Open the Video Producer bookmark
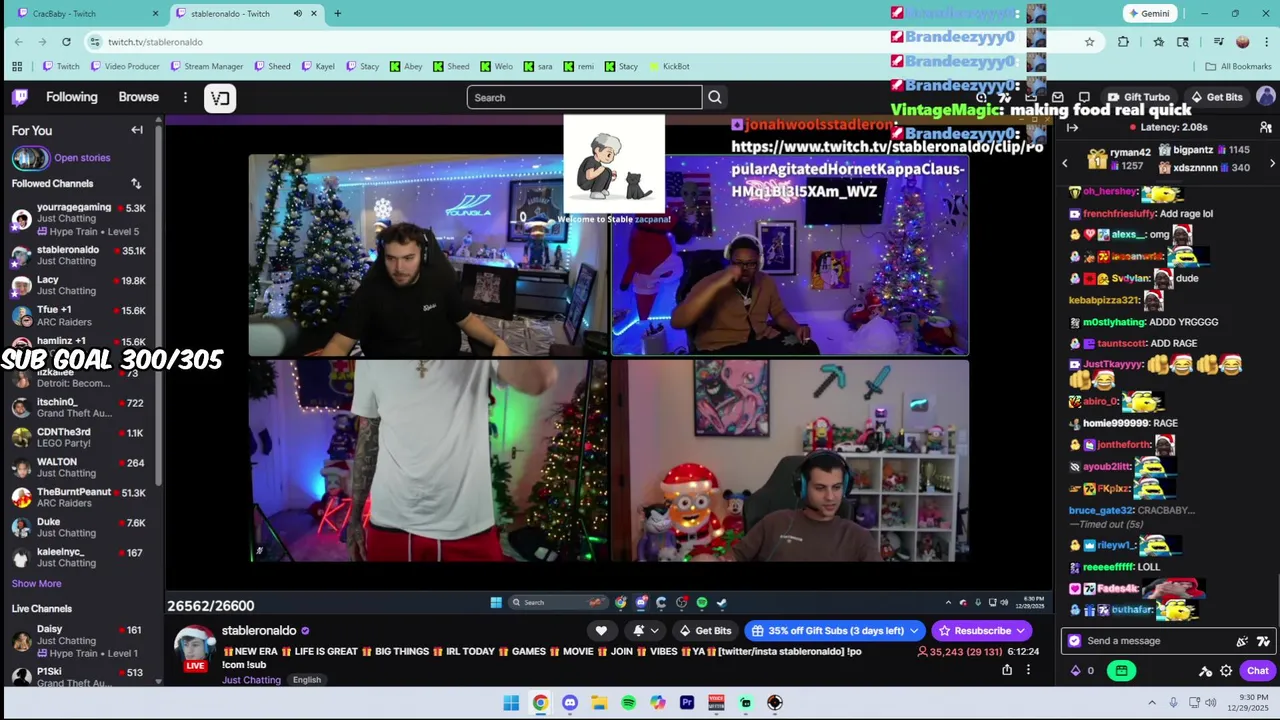This screenshot has height=720, width=1280. point(125,67)
